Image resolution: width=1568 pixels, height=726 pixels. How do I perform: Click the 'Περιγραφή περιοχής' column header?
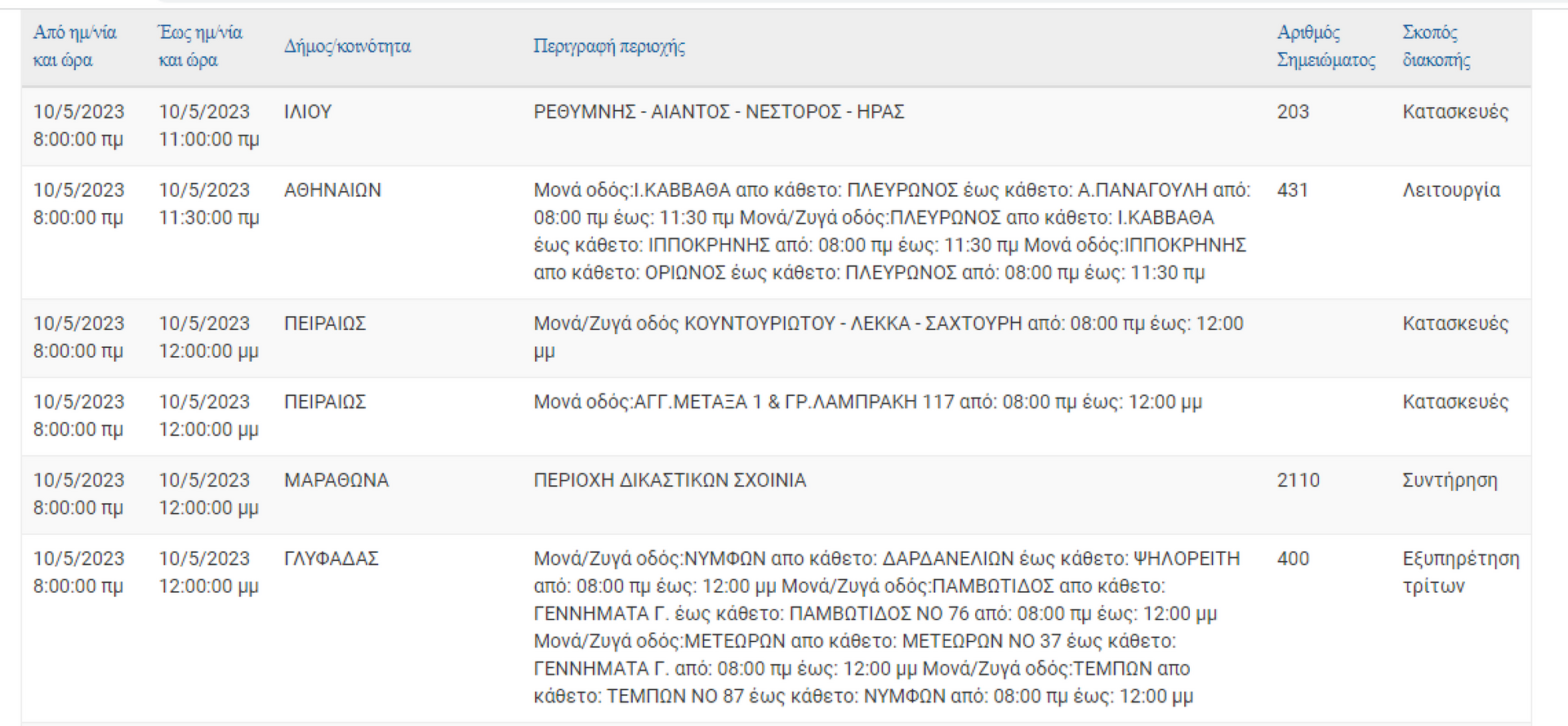click(x=608, y=46)
